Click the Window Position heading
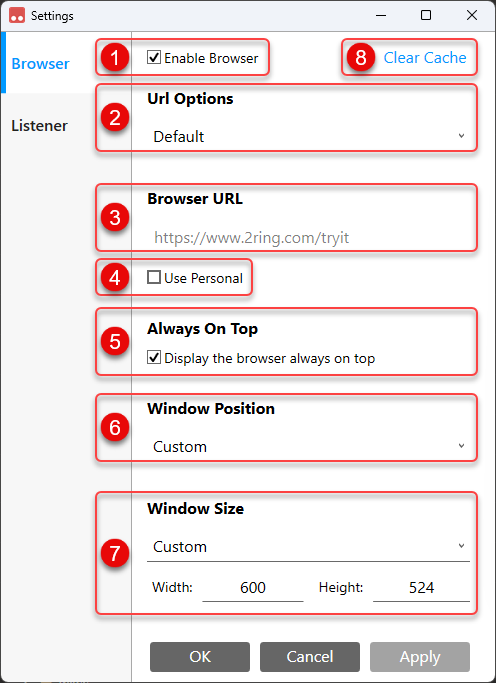Screen dimensions: 496x683 pos(211,409)
